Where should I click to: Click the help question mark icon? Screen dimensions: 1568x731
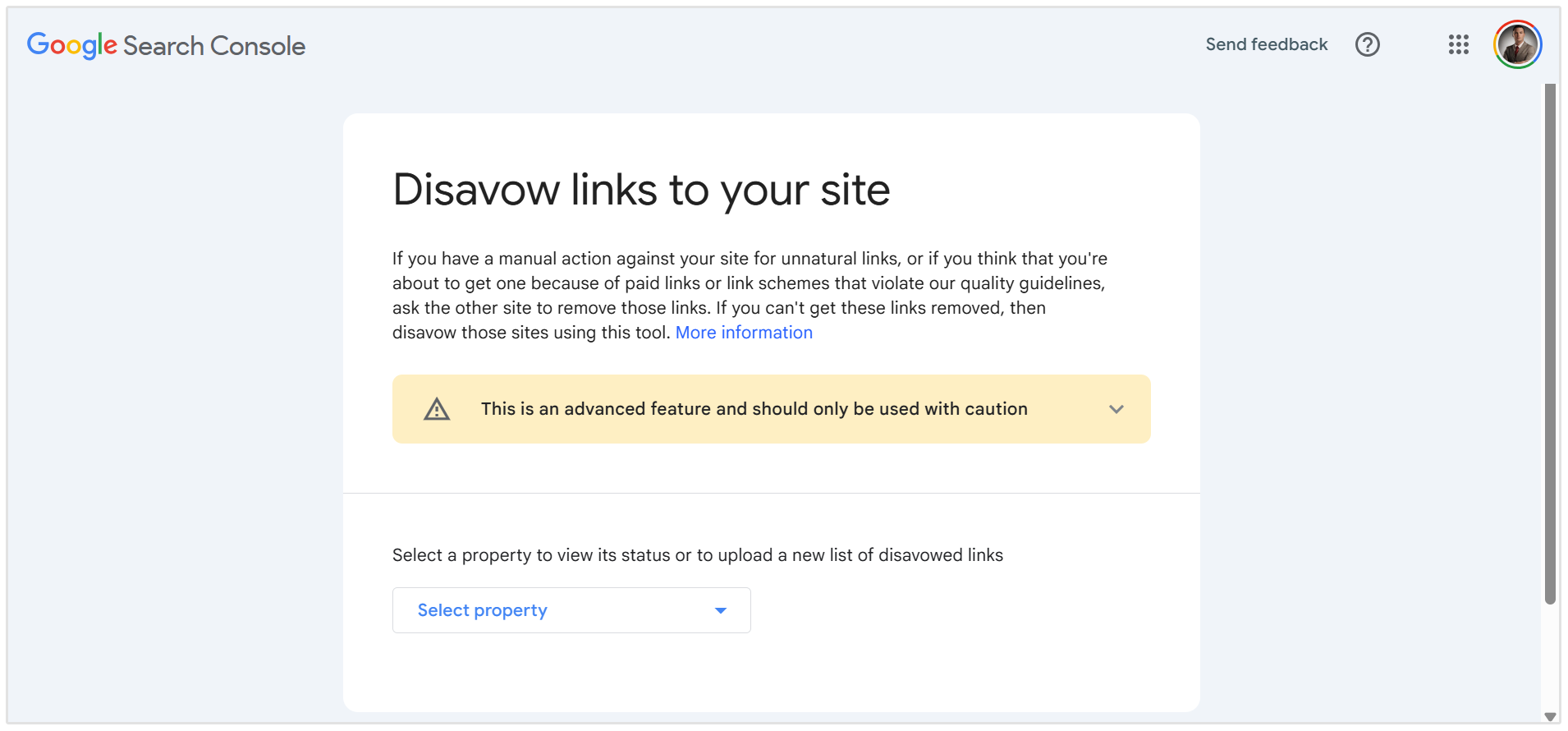pyautogui.click(x=1367, y=45)
